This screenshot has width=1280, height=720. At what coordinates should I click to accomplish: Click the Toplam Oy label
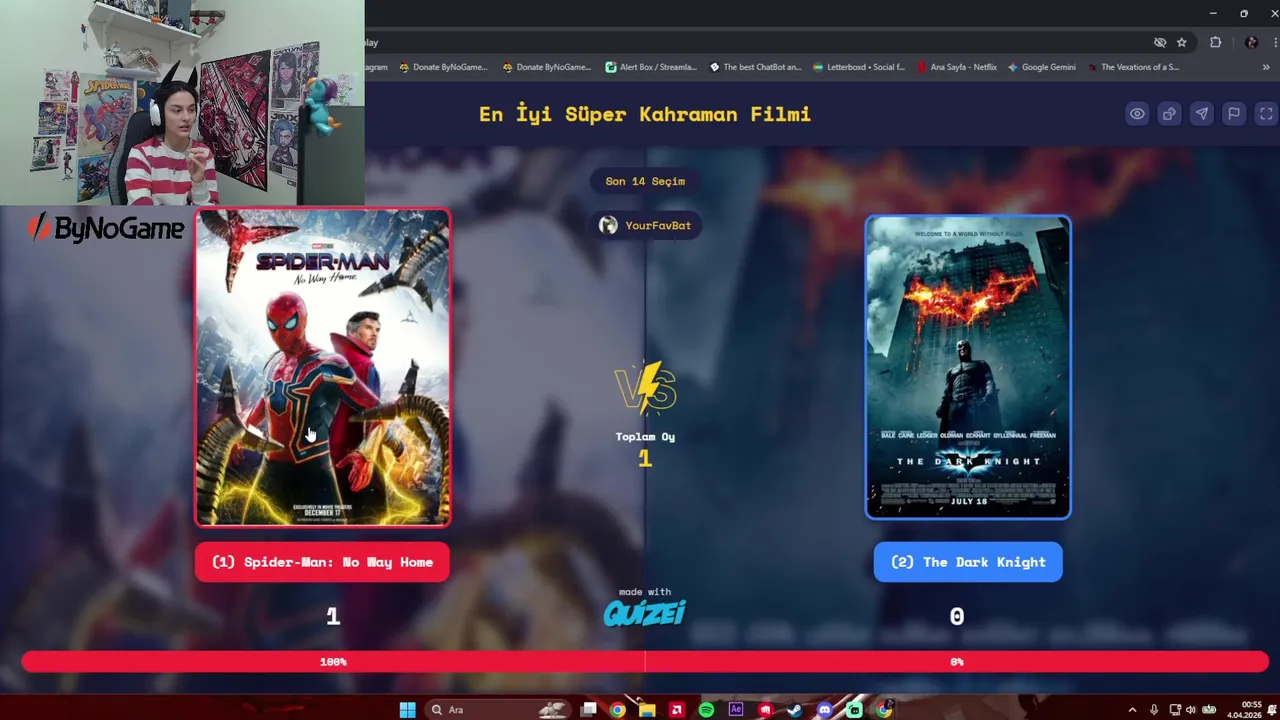[645, 437]
